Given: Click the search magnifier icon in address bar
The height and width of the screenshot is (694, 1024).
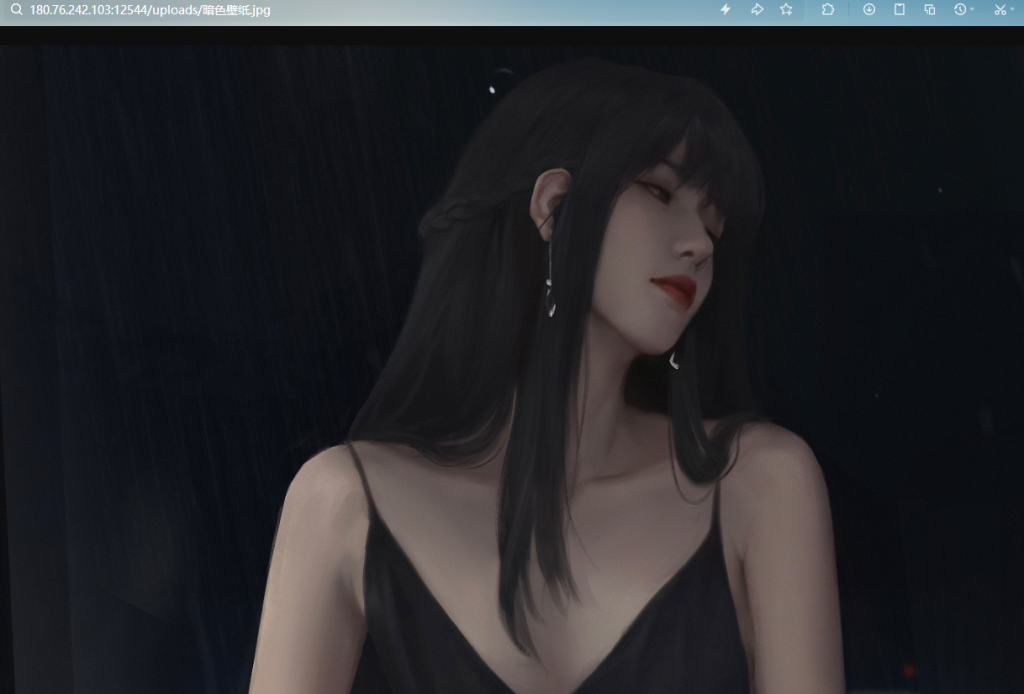Looking at the screenshot, I should (x=16, y=10).
